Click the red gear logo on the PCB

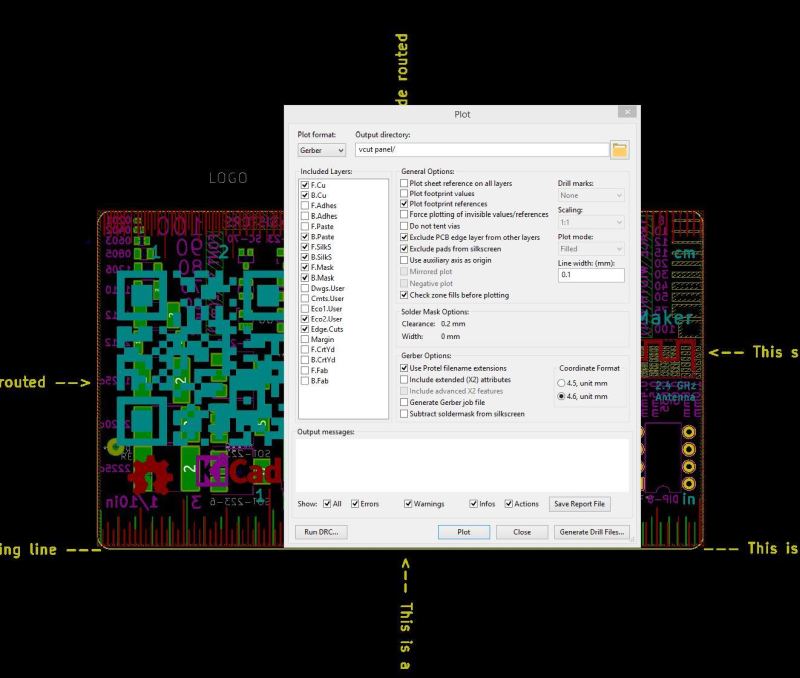coord(150,476)
